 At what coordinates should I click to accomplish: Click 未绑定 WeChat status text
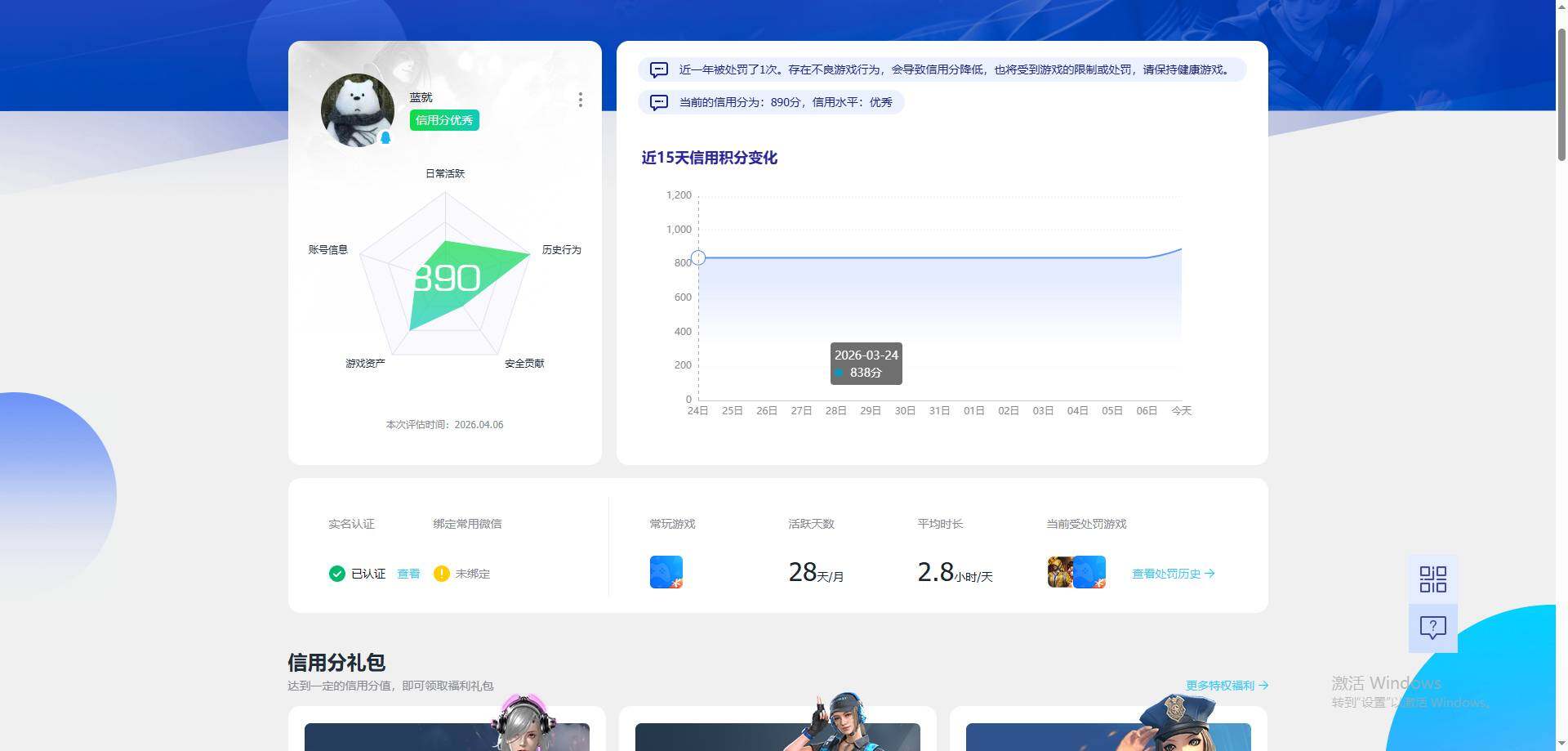pyautogui.click(x=473, y=574)
